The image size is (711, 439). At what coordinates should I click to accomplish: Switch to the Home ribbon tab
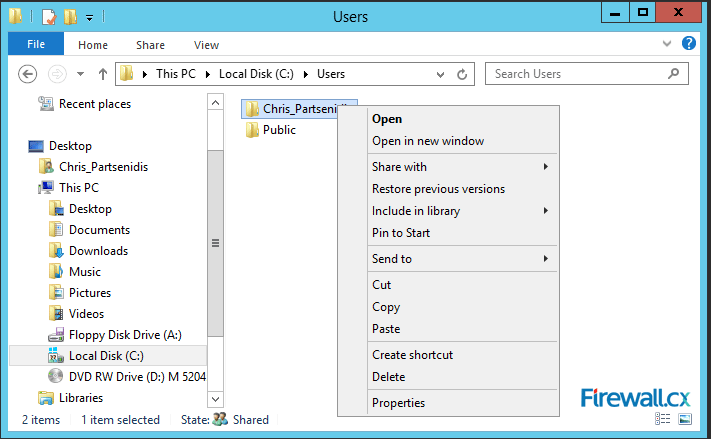(x=93, y=45)
